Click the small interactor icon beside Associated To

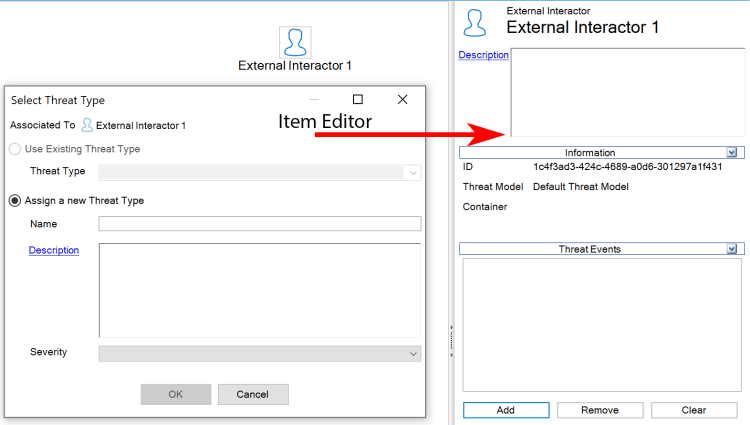tap(87, 125)
